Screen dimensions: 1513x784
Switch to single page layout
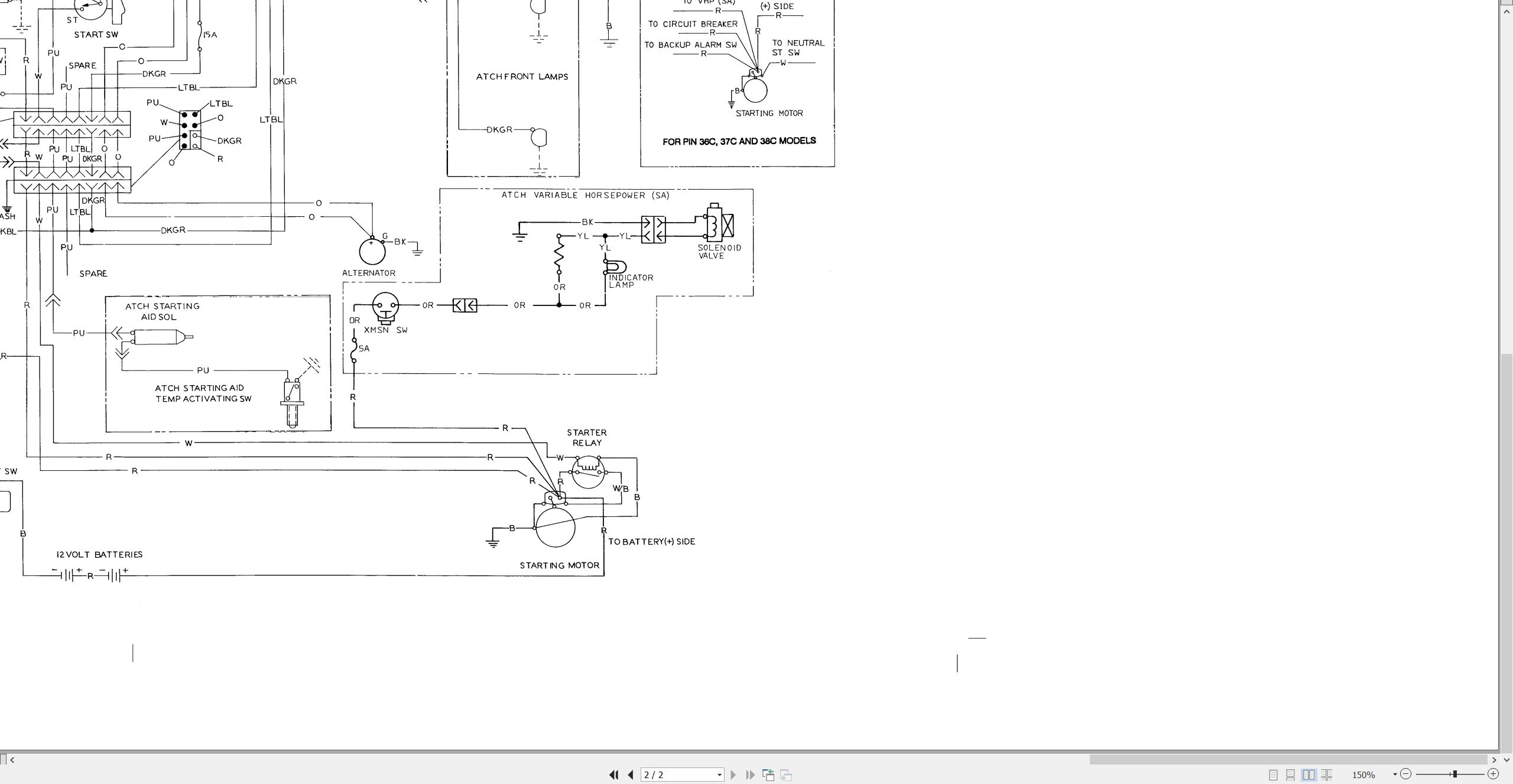pos(1273,775)
